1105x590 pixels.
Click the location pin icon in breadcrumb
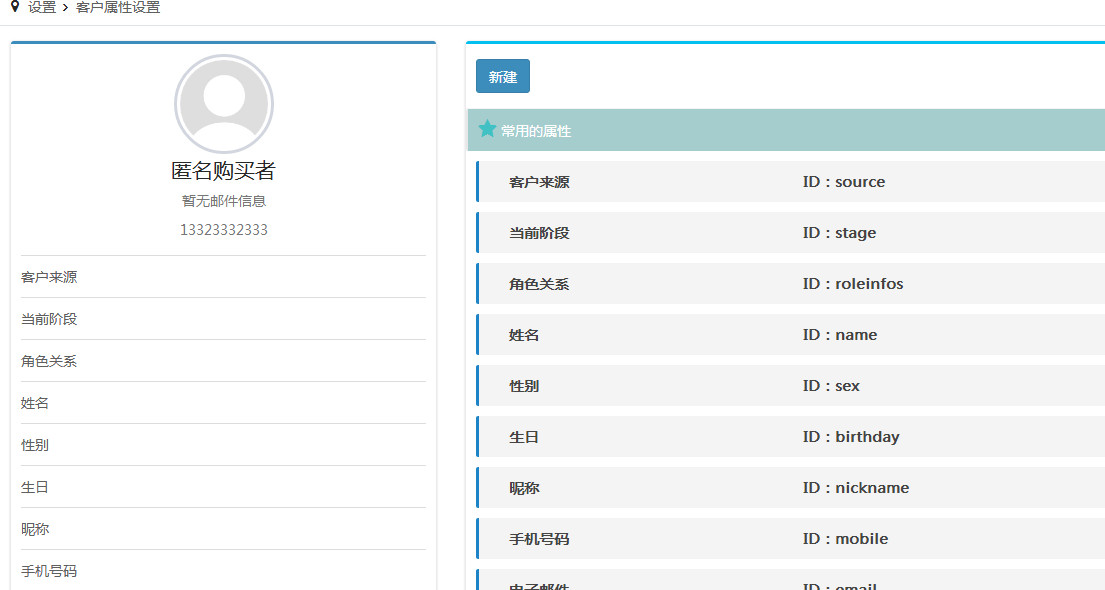(15, 7)
